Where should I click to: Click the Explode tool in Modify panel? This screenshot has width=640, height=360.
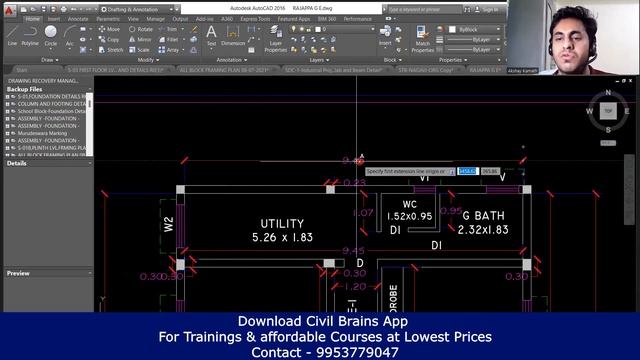pyautogui.click(x=194, y=40)
